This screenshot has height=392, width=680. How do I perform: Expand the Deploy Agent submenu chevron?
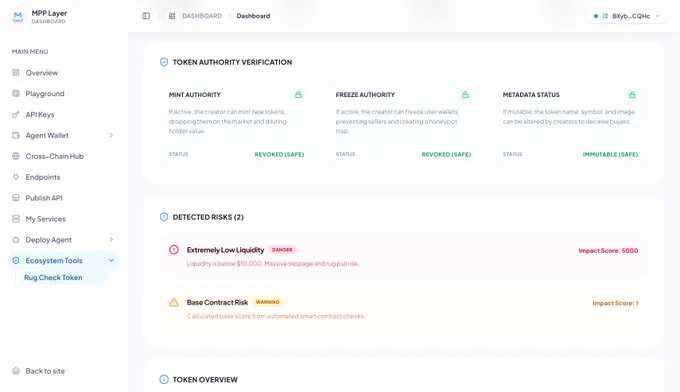(111, 240)
